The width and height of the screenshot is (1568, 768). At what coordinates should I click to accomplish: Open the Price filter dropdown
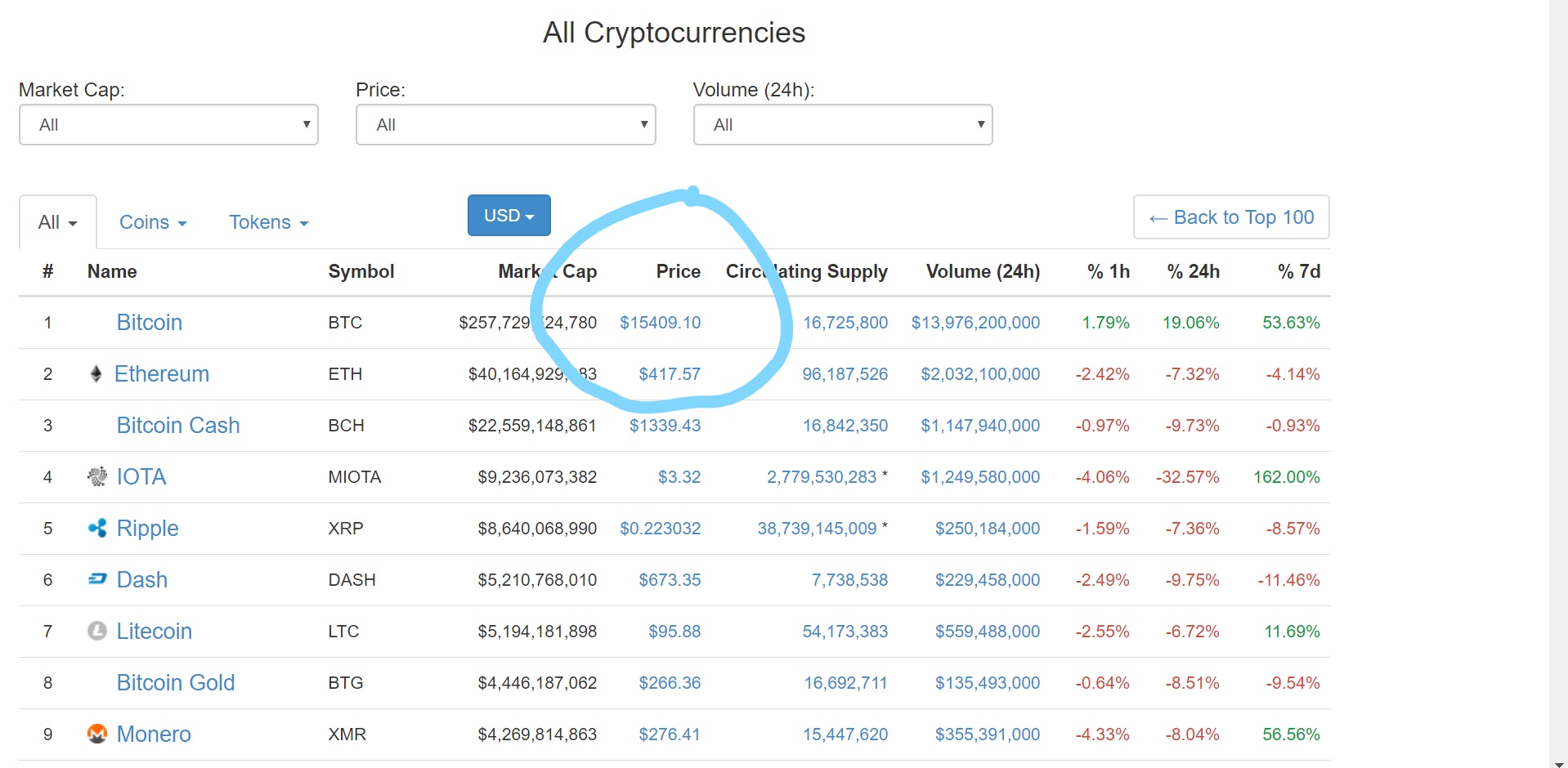pyautogui.click(x=505, y=125)
